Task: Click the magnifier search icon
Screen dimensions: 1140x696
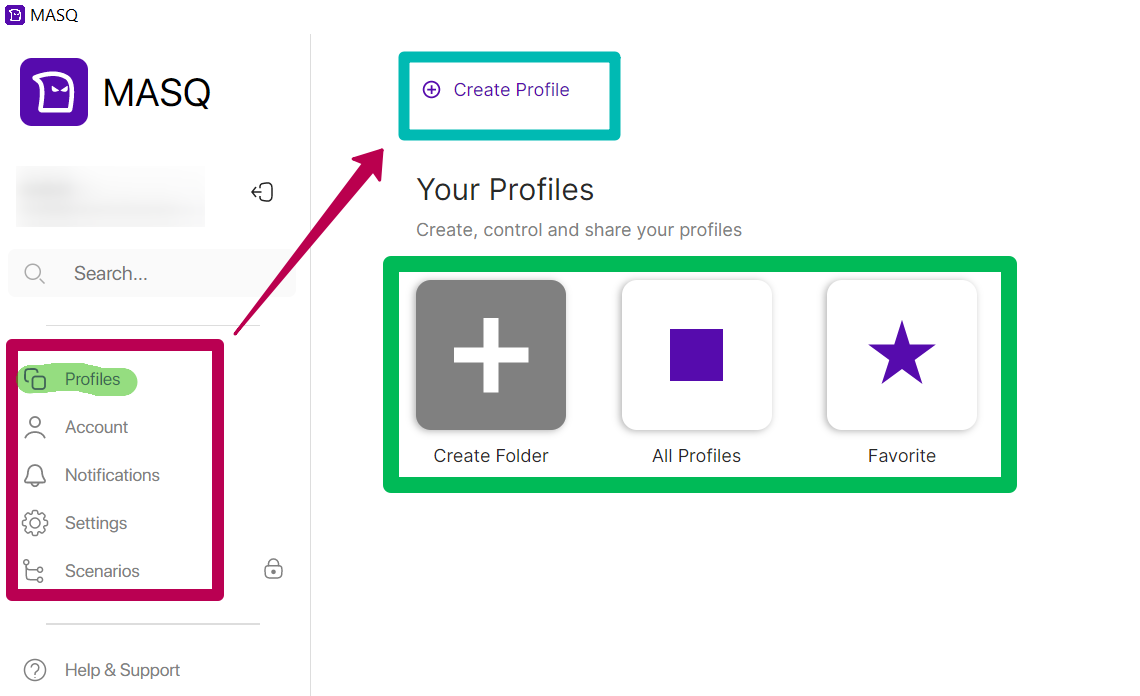Action: pyautogui.click(x=34, y=273)
